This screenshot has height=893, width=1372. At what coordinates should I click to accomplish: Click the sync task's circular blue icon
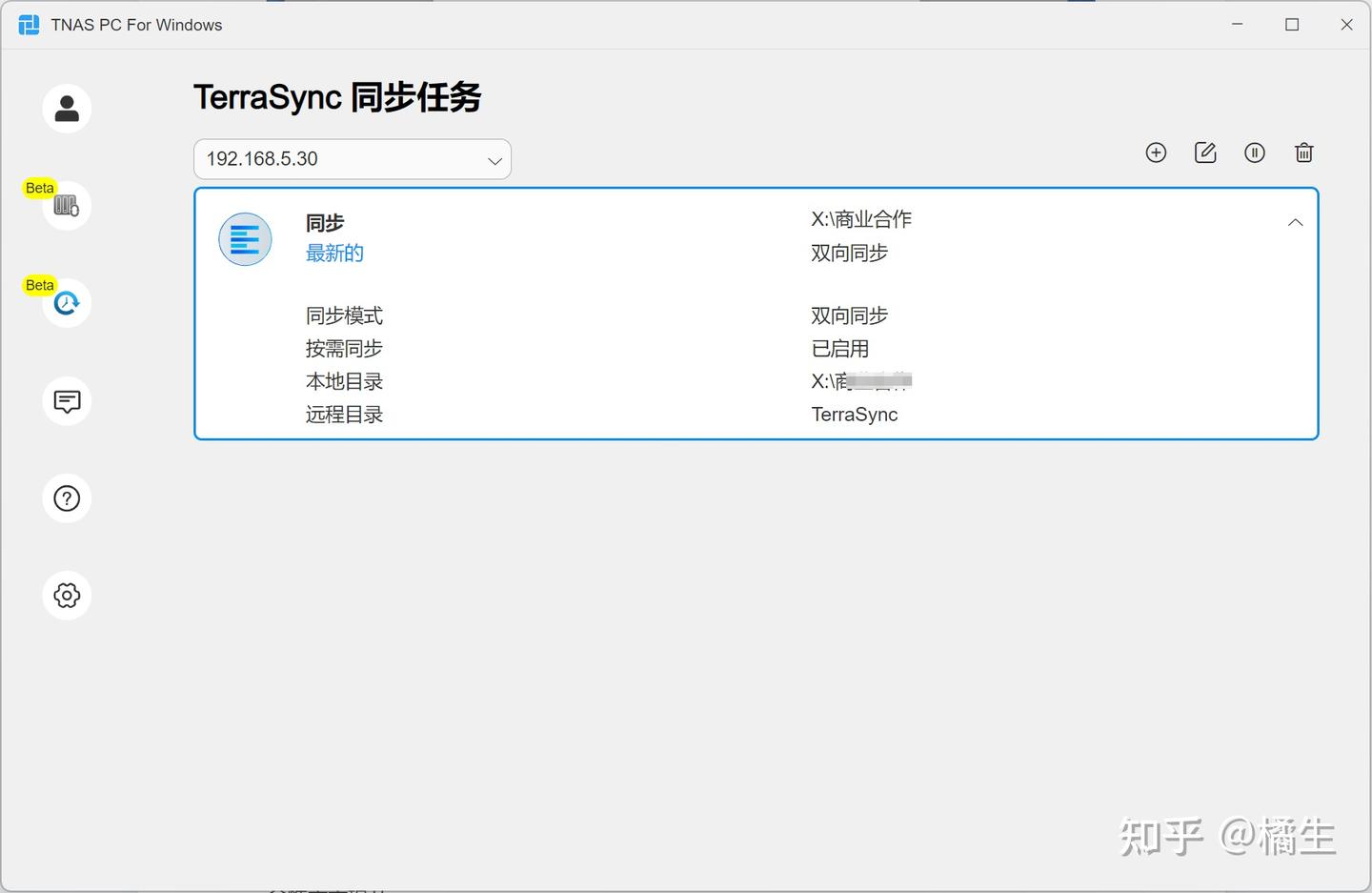point(245,239)
